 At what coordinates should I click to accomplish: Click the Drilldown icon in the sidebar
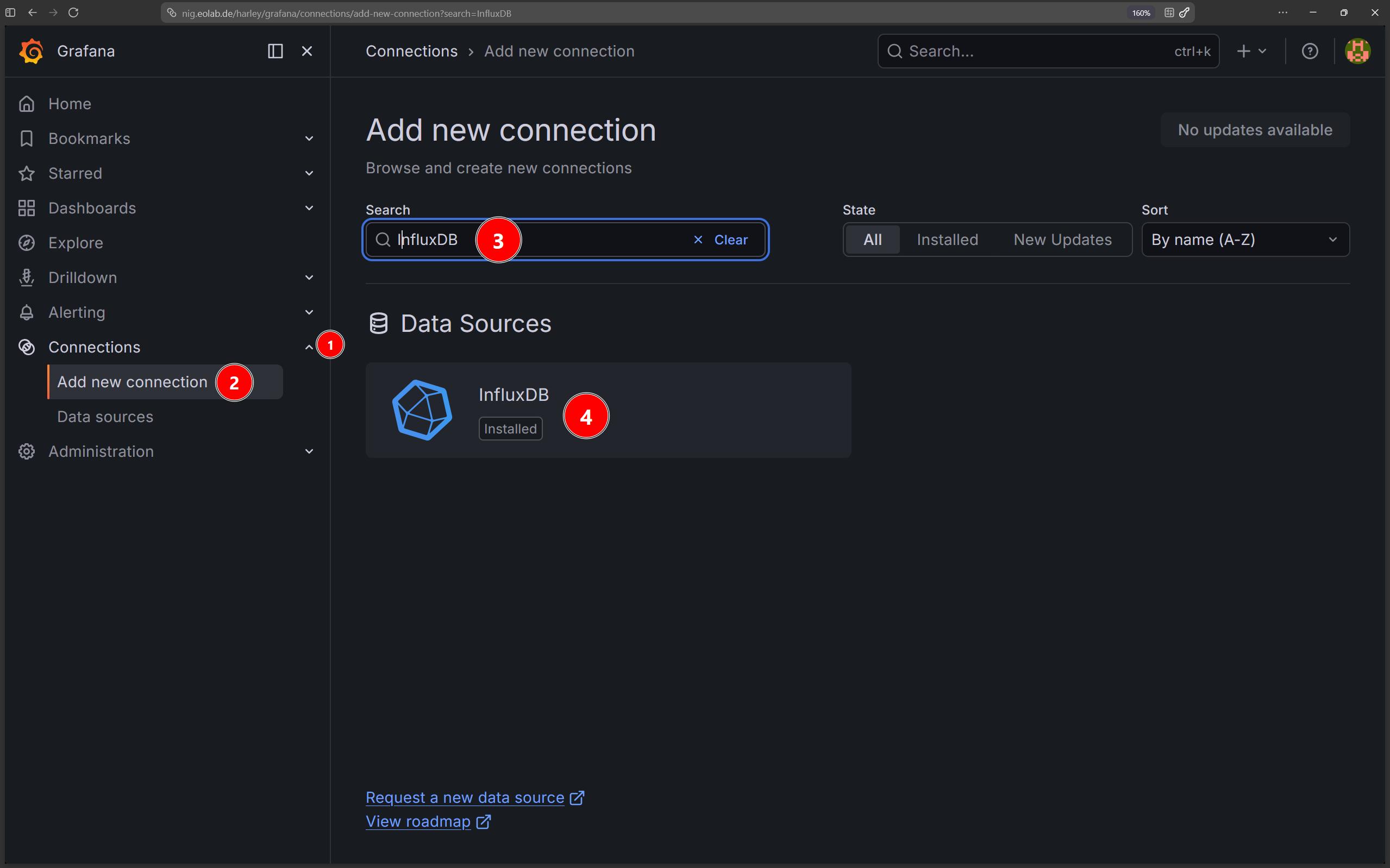27,278
